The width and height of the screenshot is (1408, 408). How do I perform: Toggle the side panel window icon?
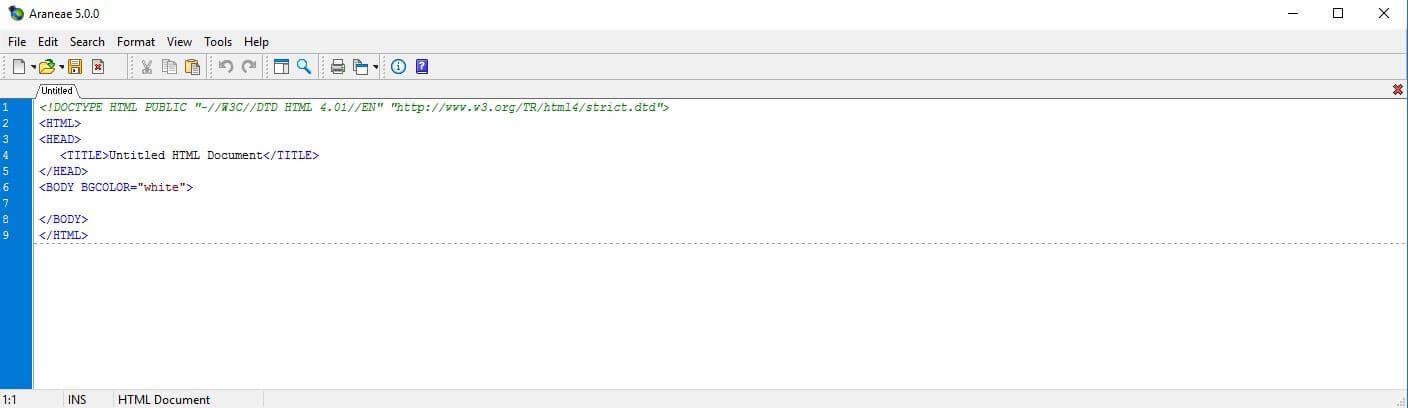coord(281,67)
